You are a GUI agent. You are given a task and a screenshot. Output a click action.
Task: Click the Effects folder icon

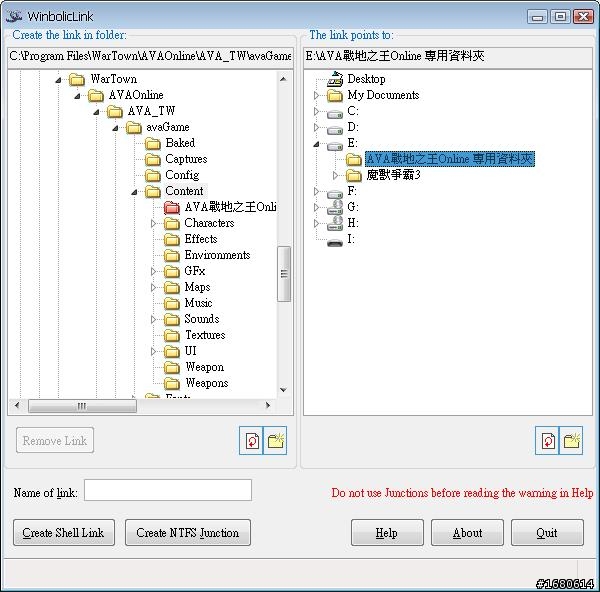[172, 239]
